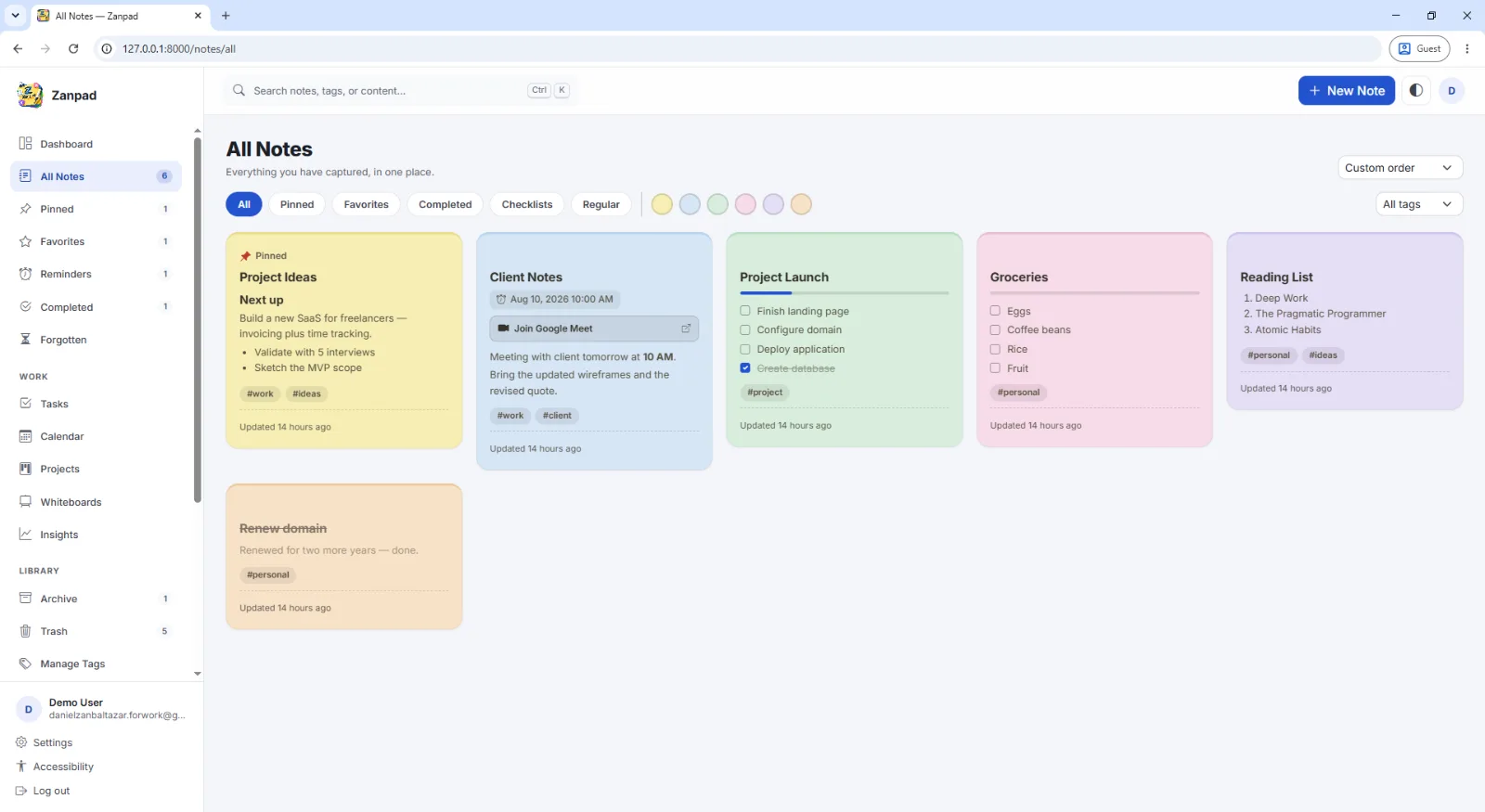This screenshot has height=812, width=1485.
Task: Select the Regular filter pill
Action: click(x=601, y=204)
